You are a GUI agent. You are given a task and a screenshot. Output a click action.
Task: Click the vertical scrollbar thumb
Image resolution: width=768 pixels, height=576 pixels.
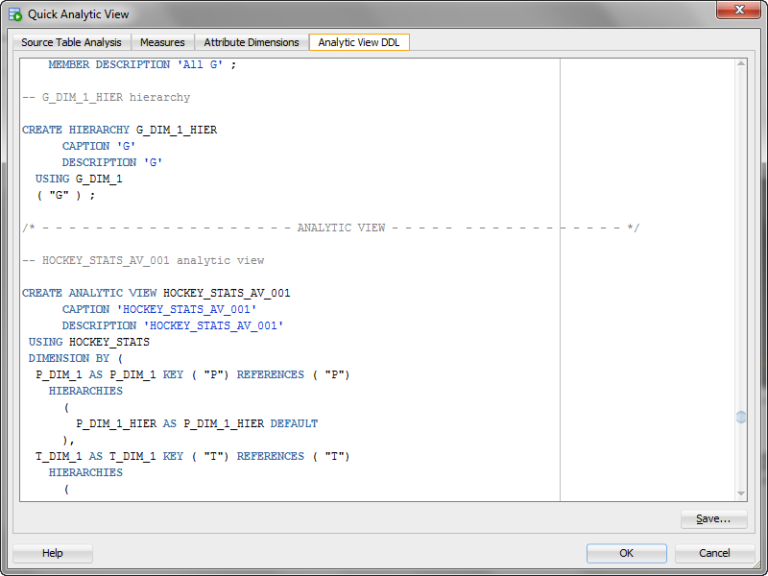741,417
